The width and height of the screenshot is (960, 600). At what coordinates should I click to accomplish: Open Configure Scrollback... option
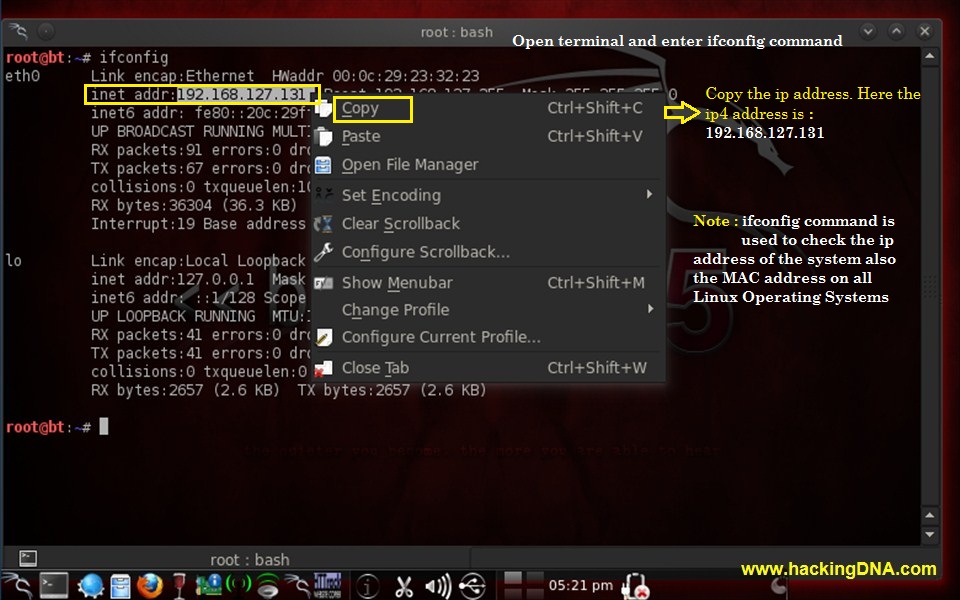pos(488,252)
